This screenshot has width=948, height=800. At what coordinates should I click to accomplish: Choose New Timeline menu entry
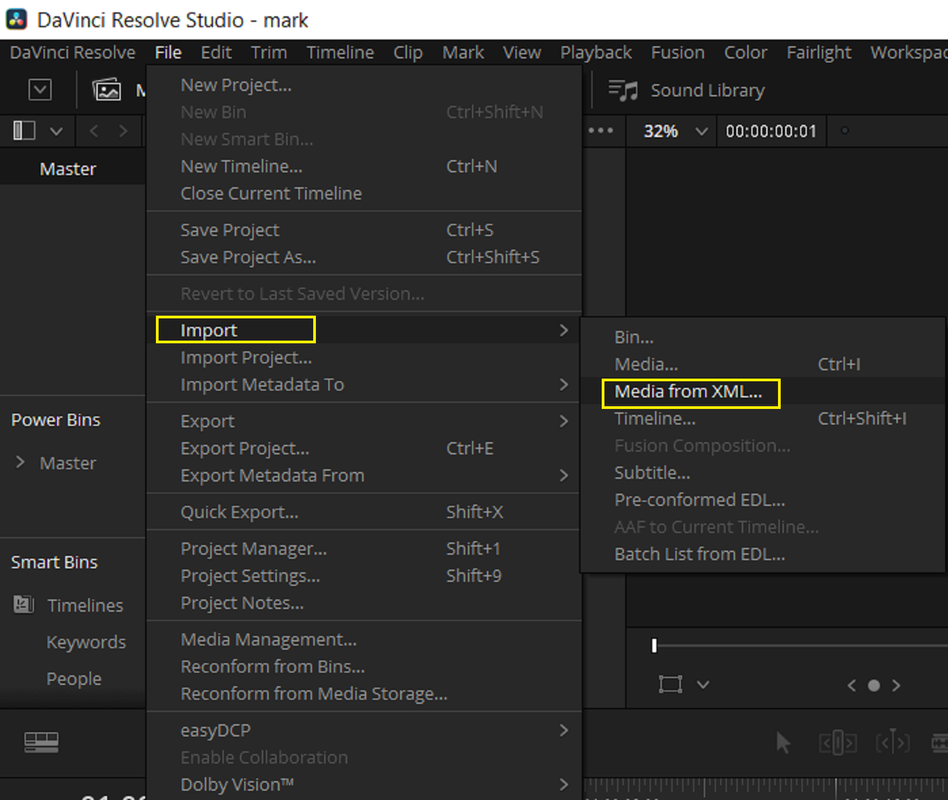click(x=364, y=166)
